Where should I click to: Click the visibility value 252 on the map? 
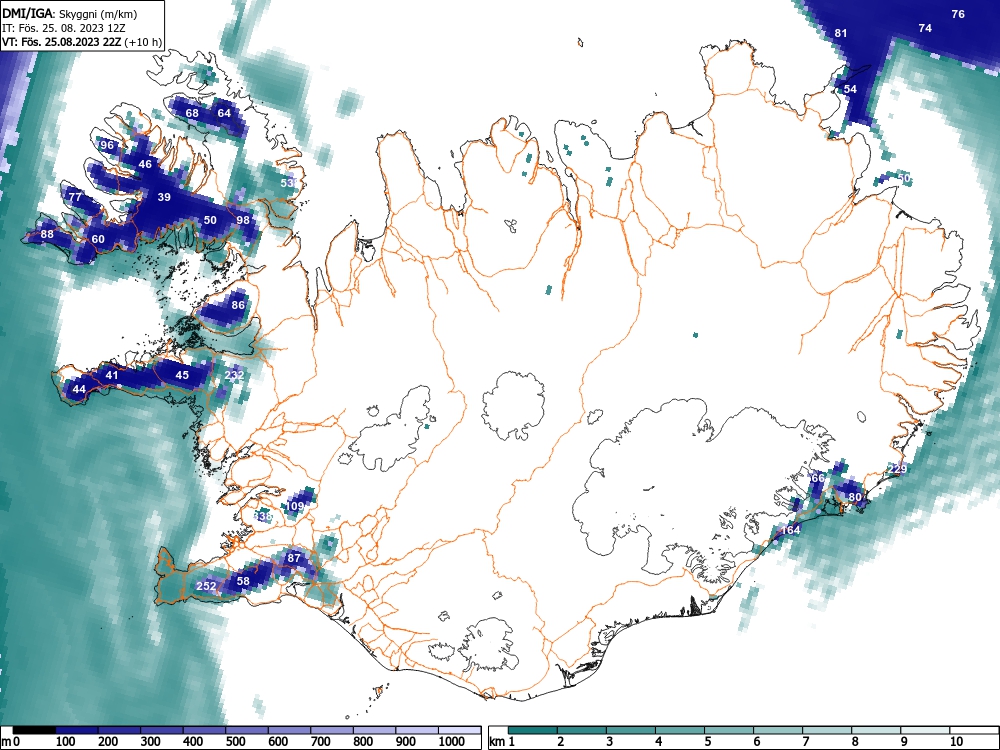pyautogui.click(x=206, y=586)
